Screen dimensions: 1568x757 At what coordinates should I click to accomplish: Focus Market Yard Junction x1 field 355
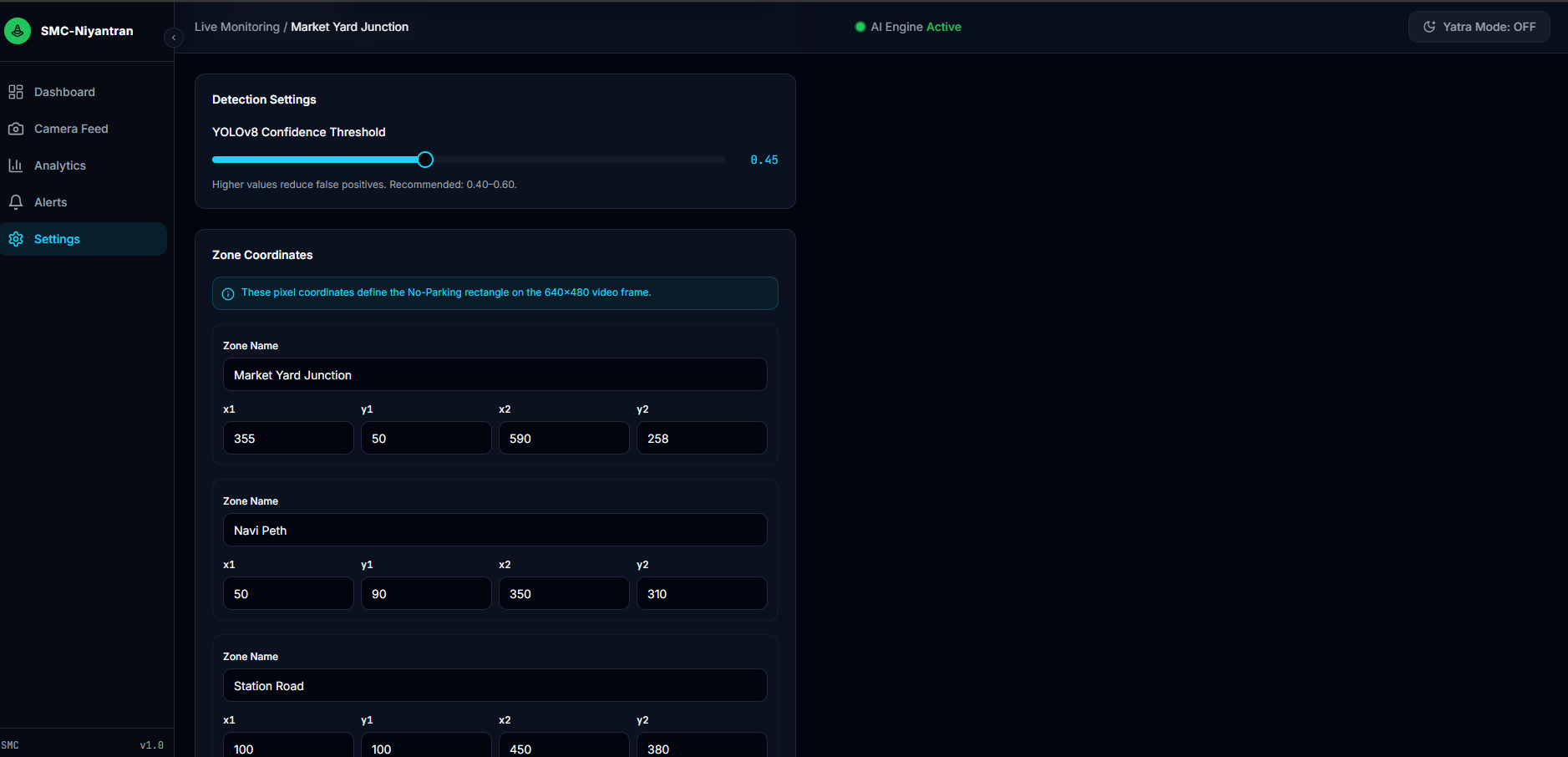coord(288,438)
